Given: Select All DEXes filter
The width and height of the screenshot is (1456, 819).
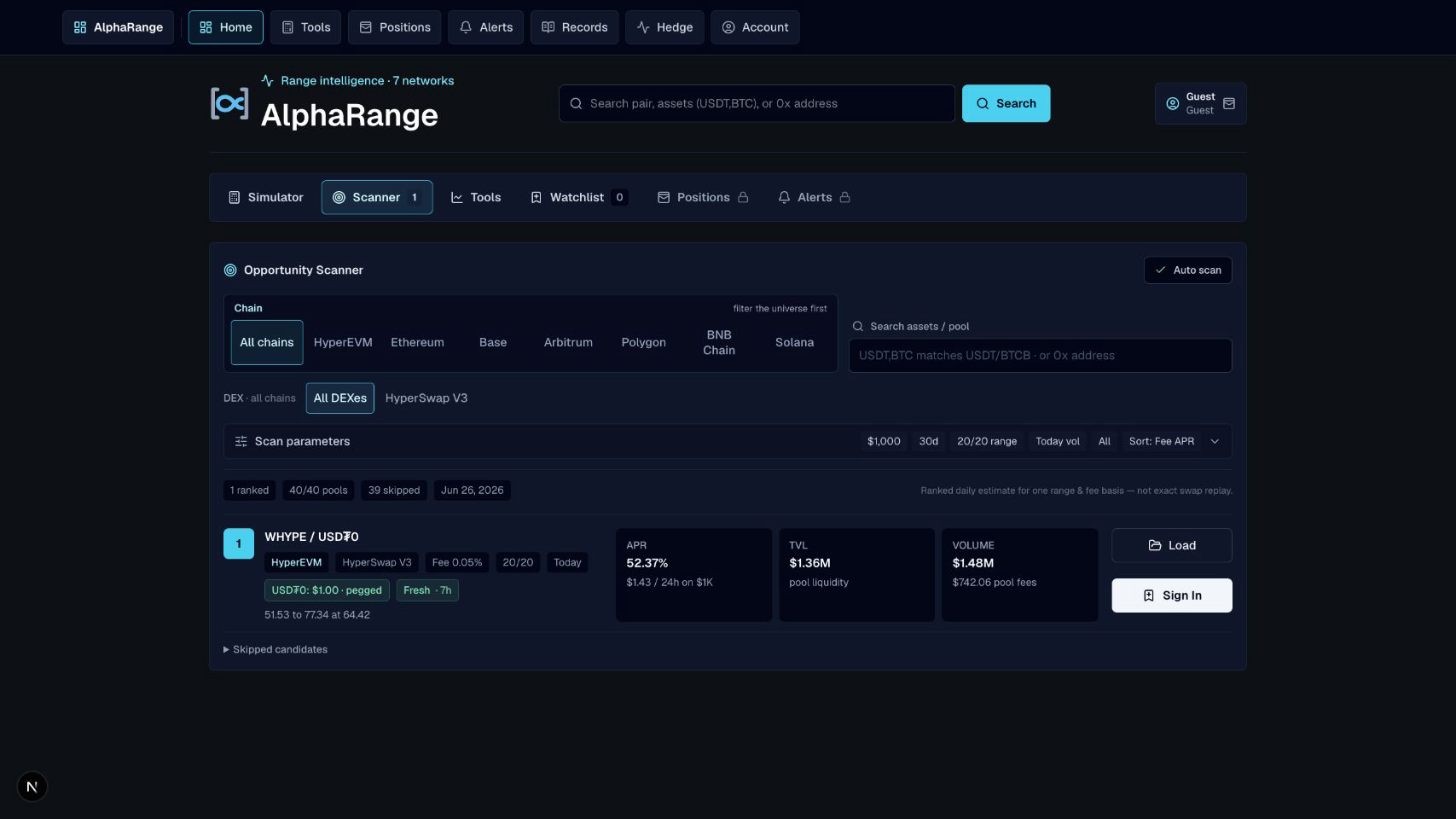Looking at the screenshot, I should coord(340,398).
